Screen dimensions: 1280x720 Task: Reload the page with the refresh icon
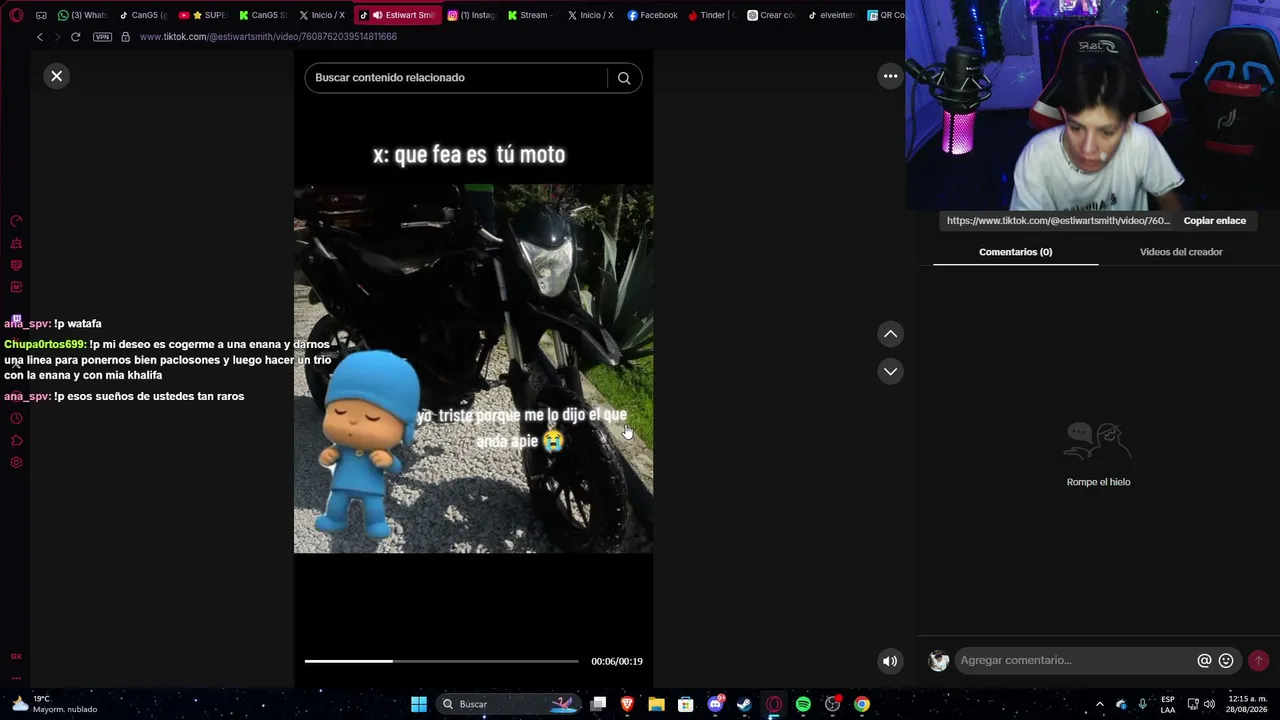pos(75,37)
